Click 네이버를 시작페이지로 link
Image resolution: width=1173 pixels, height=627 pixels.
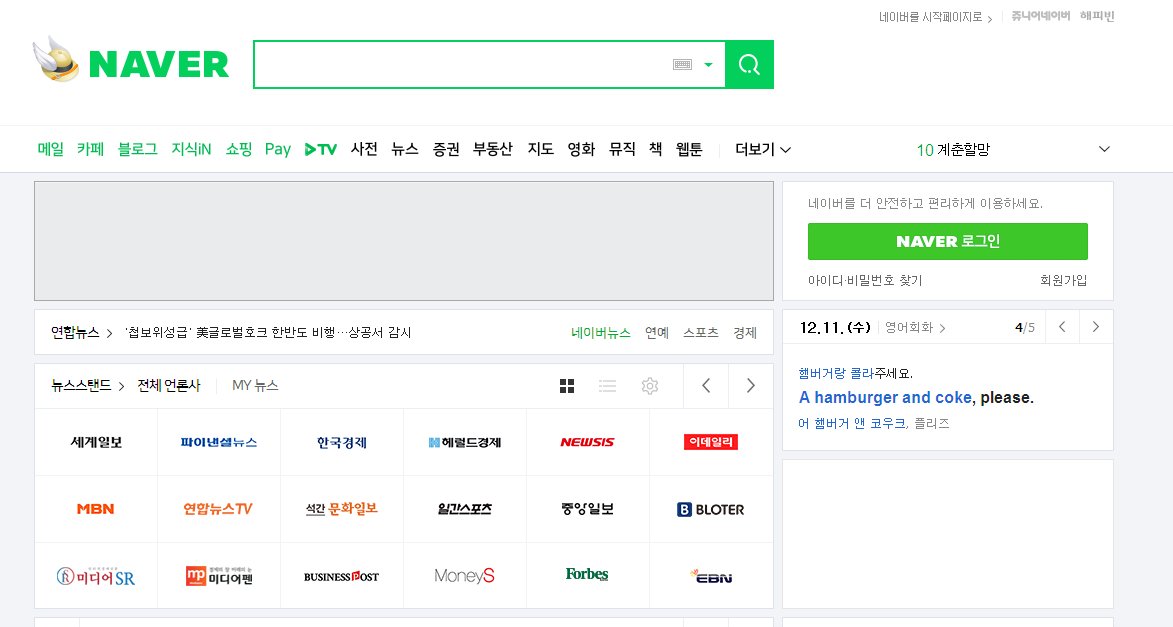pyautogui.click(x=935, y=16)
